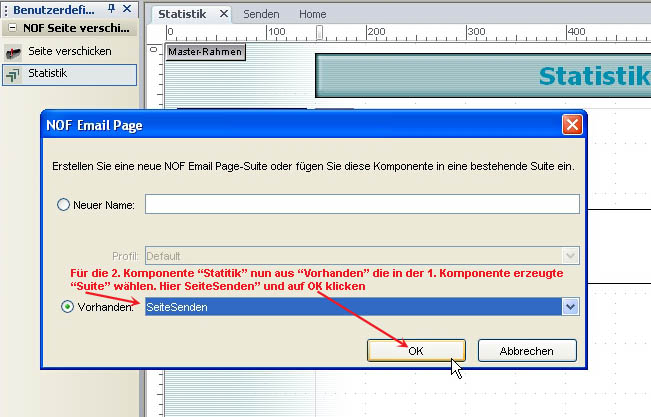Click the Master-Rahmen label

click(x=202, y=52)
